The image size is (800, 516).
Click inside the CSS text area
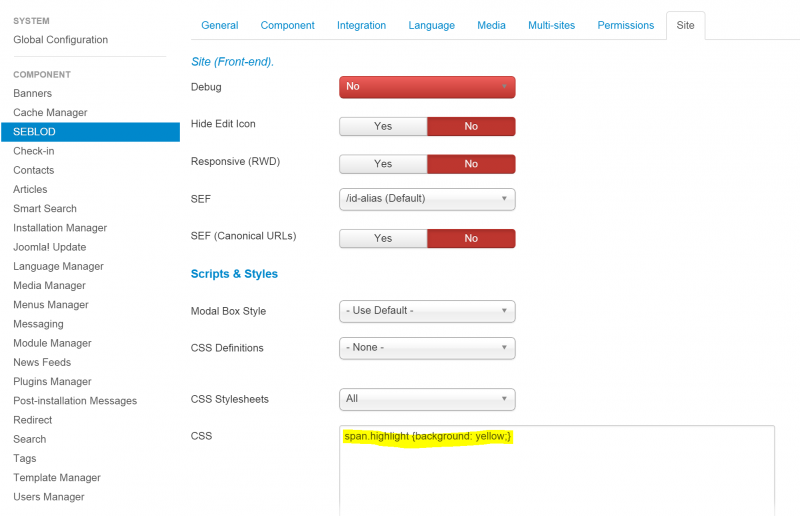point(557,471)
